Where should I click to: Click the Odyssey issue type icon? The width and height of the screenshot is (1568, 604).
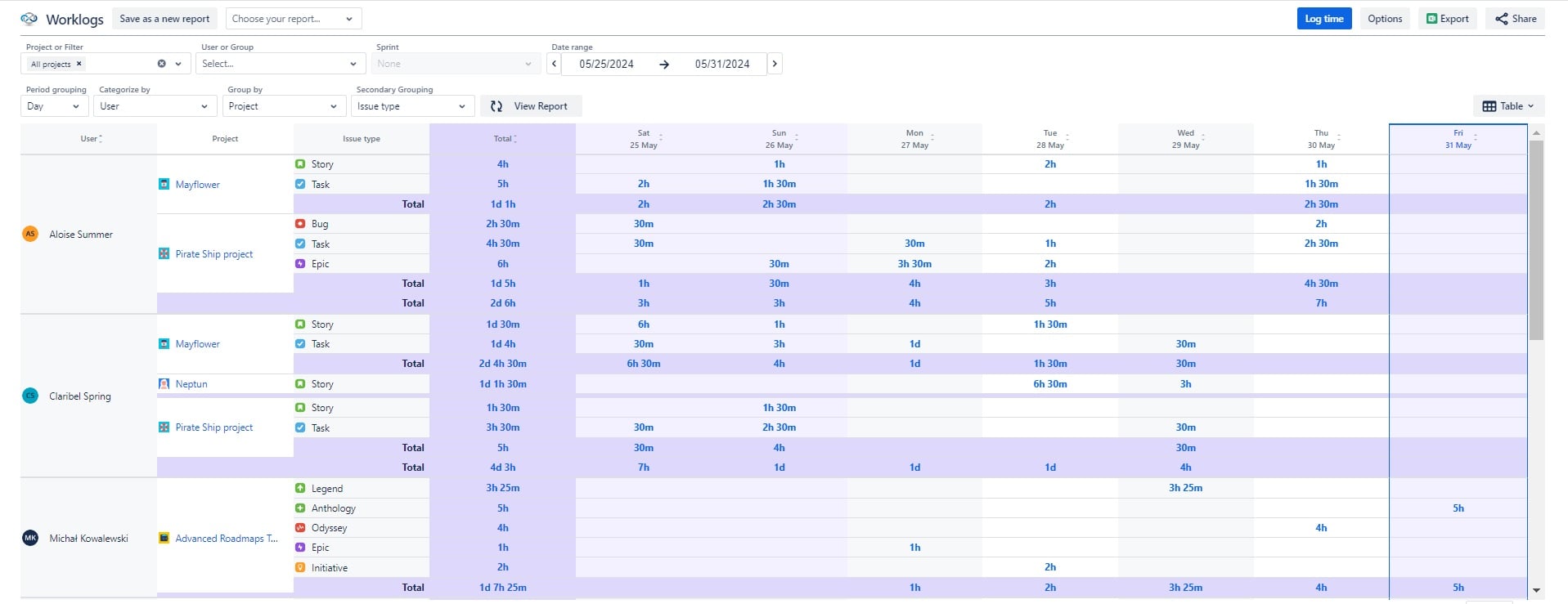[300, 528]
